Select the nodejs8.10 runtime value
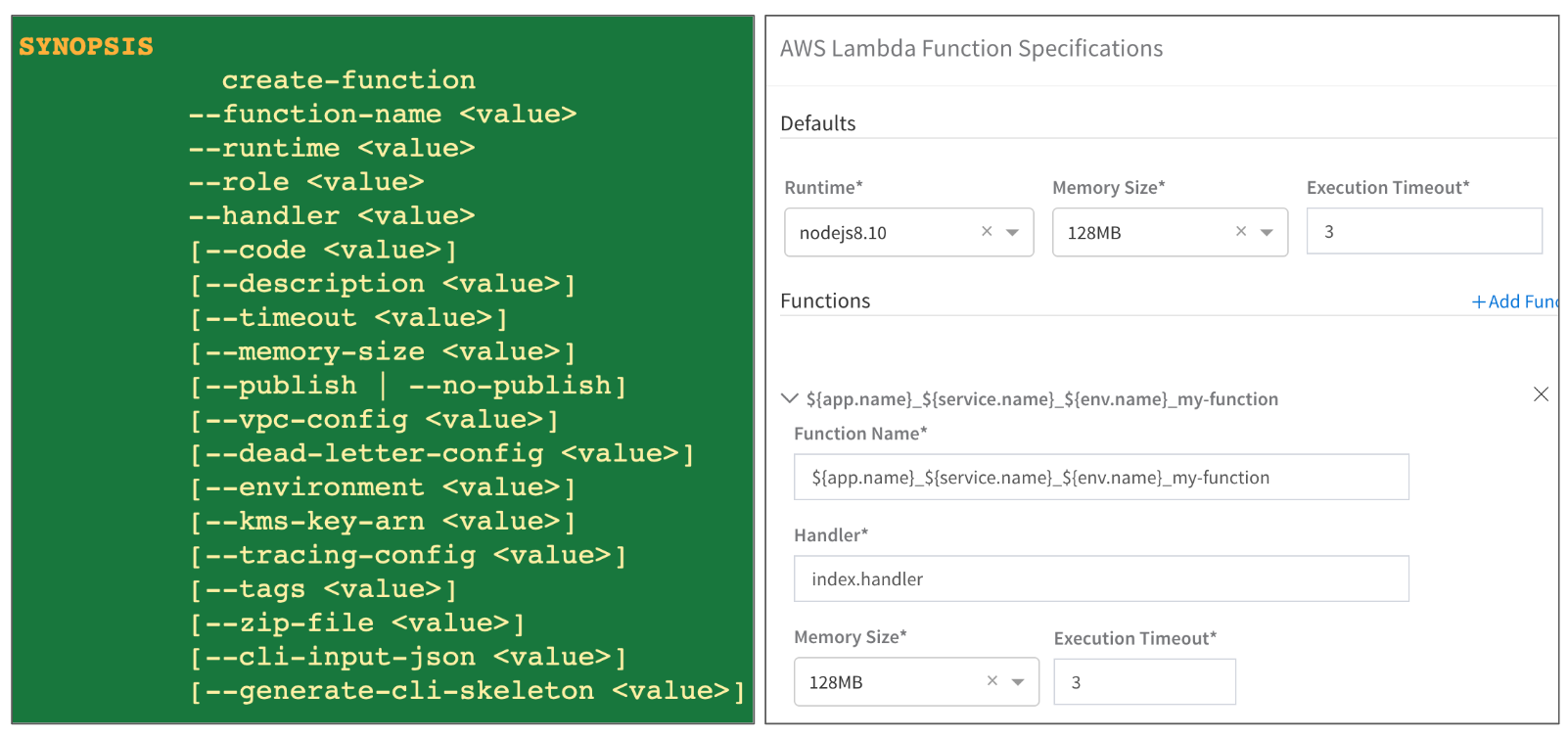Image resolution: width=1568 pixels, height=738 pixels. pyautogui.click(x=843, y=233)
